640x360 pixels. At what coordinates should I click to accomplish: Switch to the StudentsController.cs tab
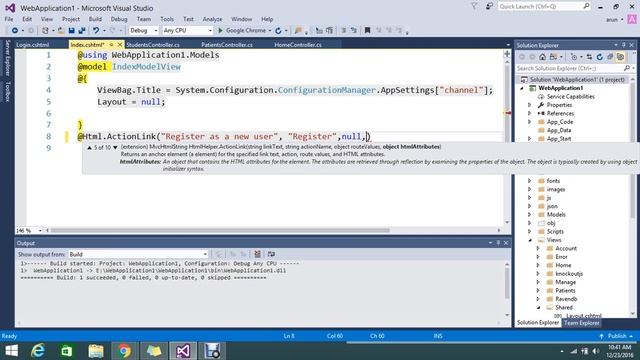[153, 45]
